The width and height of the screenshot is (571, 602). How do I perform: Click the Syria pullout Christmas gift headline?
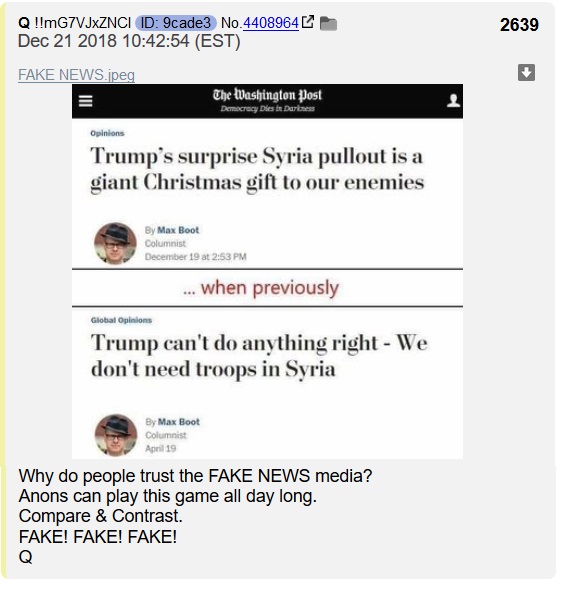tap(257, 169)
